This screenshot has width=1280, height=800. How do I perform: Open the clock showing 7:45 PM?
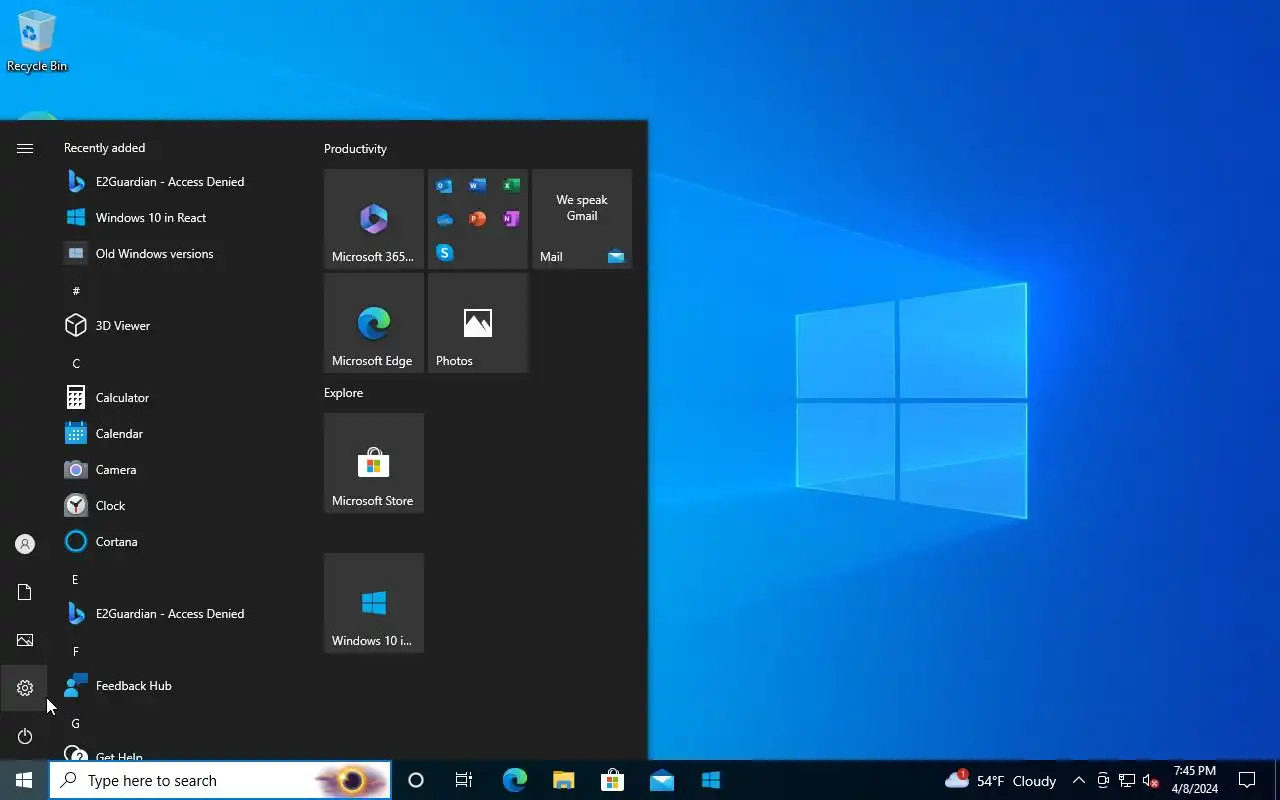[1195, 780]
